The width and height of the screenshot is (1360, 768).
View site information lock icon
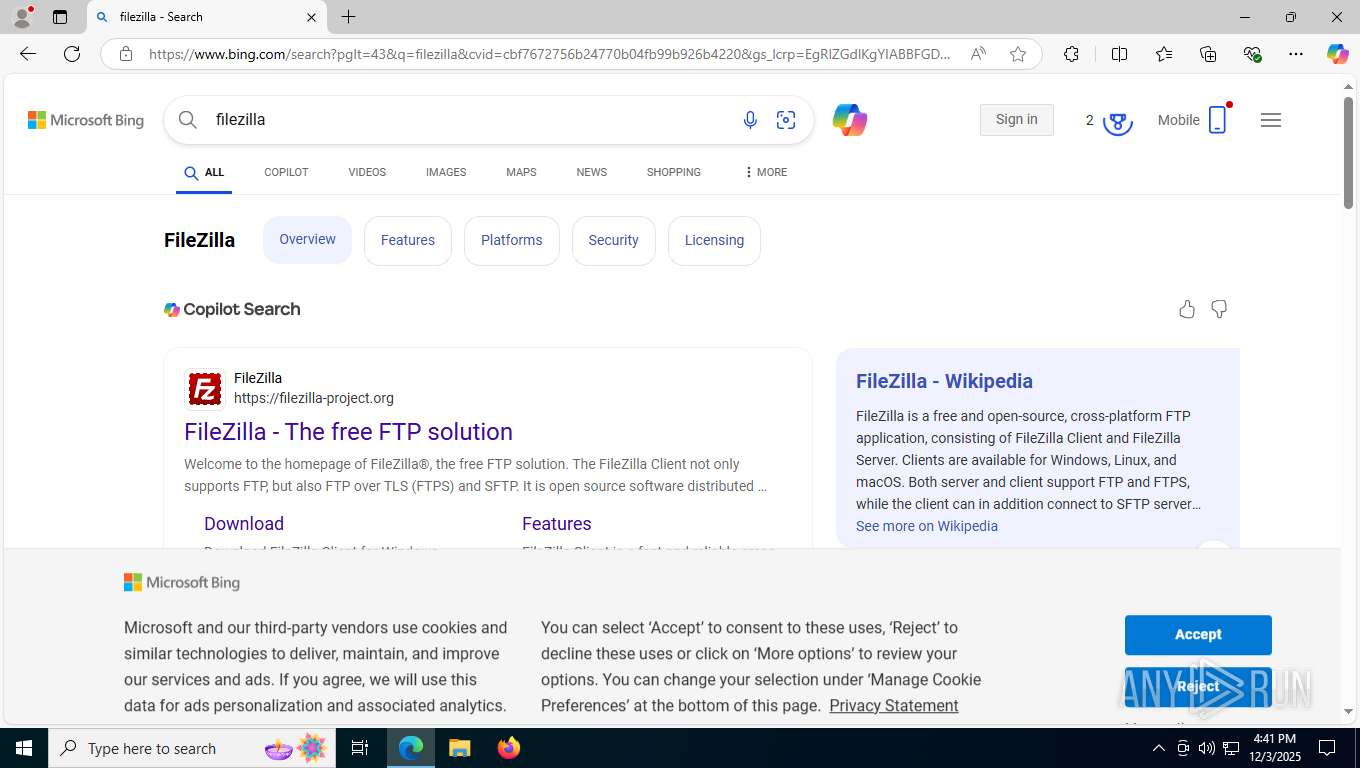126,54
